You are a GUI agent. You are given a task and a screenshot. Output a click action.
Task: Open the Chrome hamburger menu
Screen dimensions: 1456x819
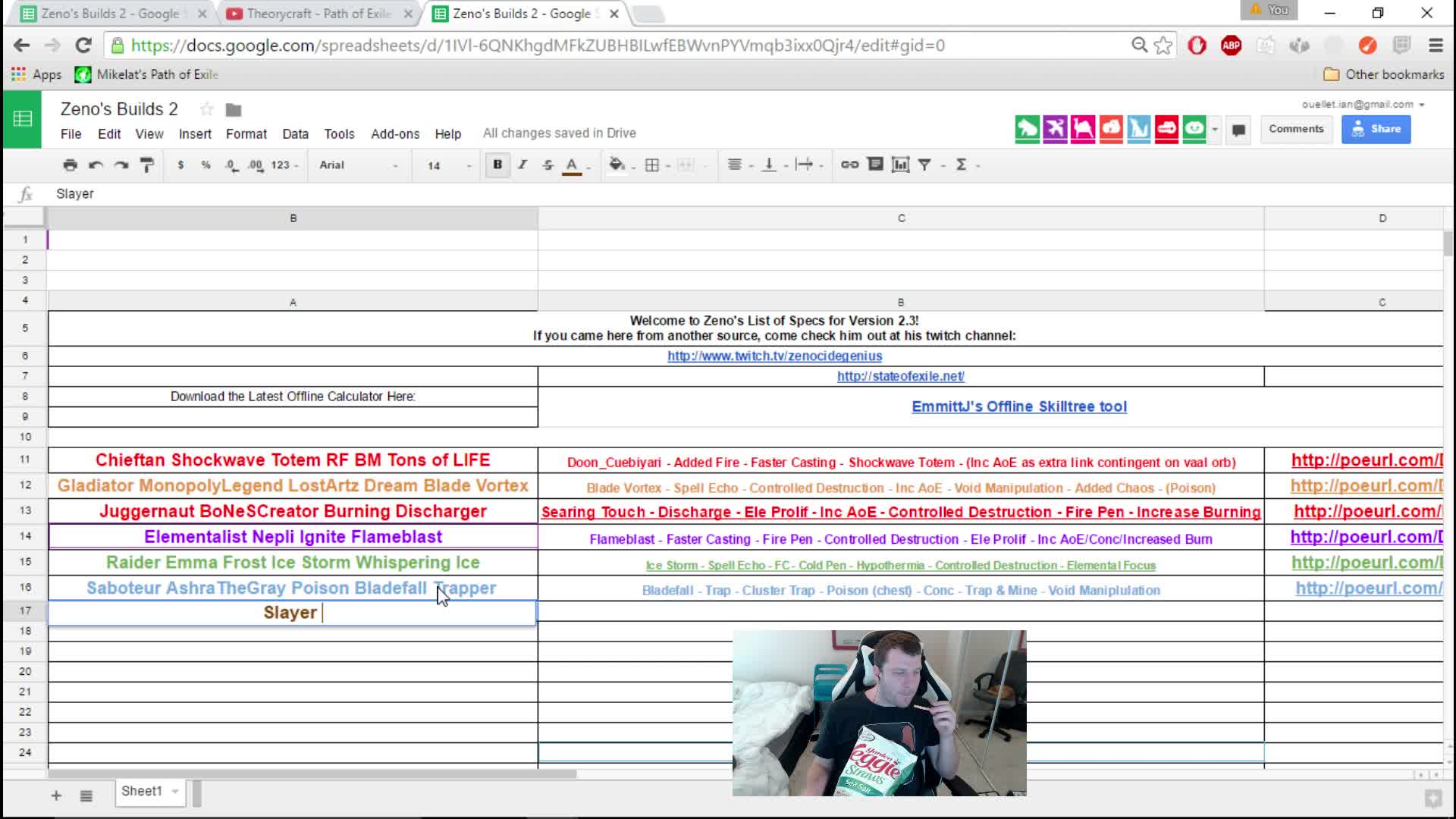tap(1436, 45)
